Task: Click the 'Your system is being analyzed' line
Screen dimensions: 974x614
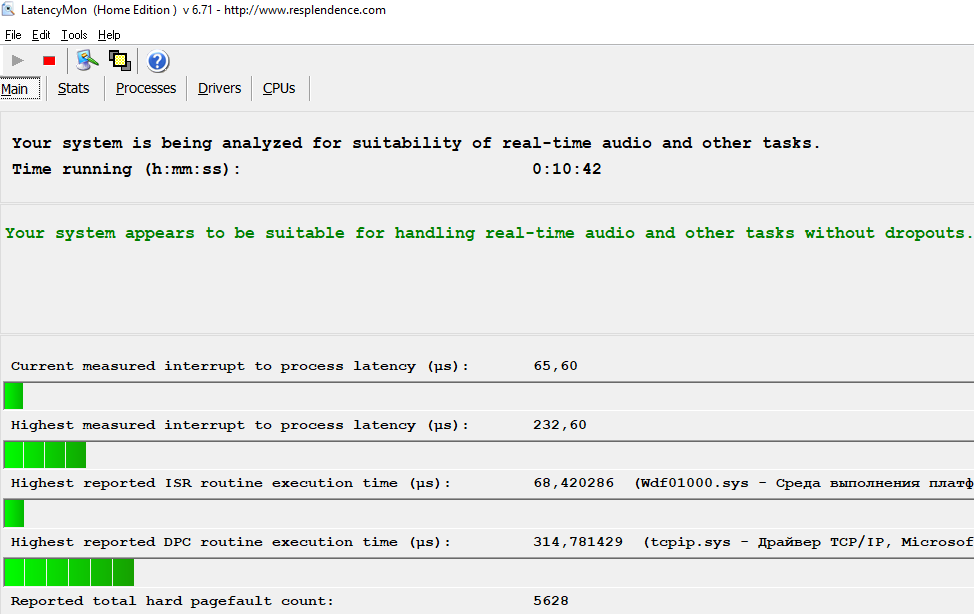Action: tap(416, 143)
